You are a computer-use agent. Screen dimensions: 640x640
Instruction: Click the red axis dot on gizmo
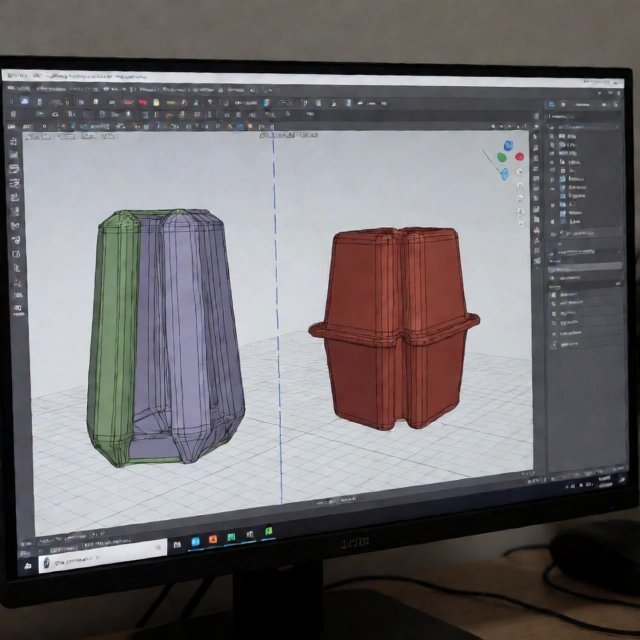click(519, 157)
